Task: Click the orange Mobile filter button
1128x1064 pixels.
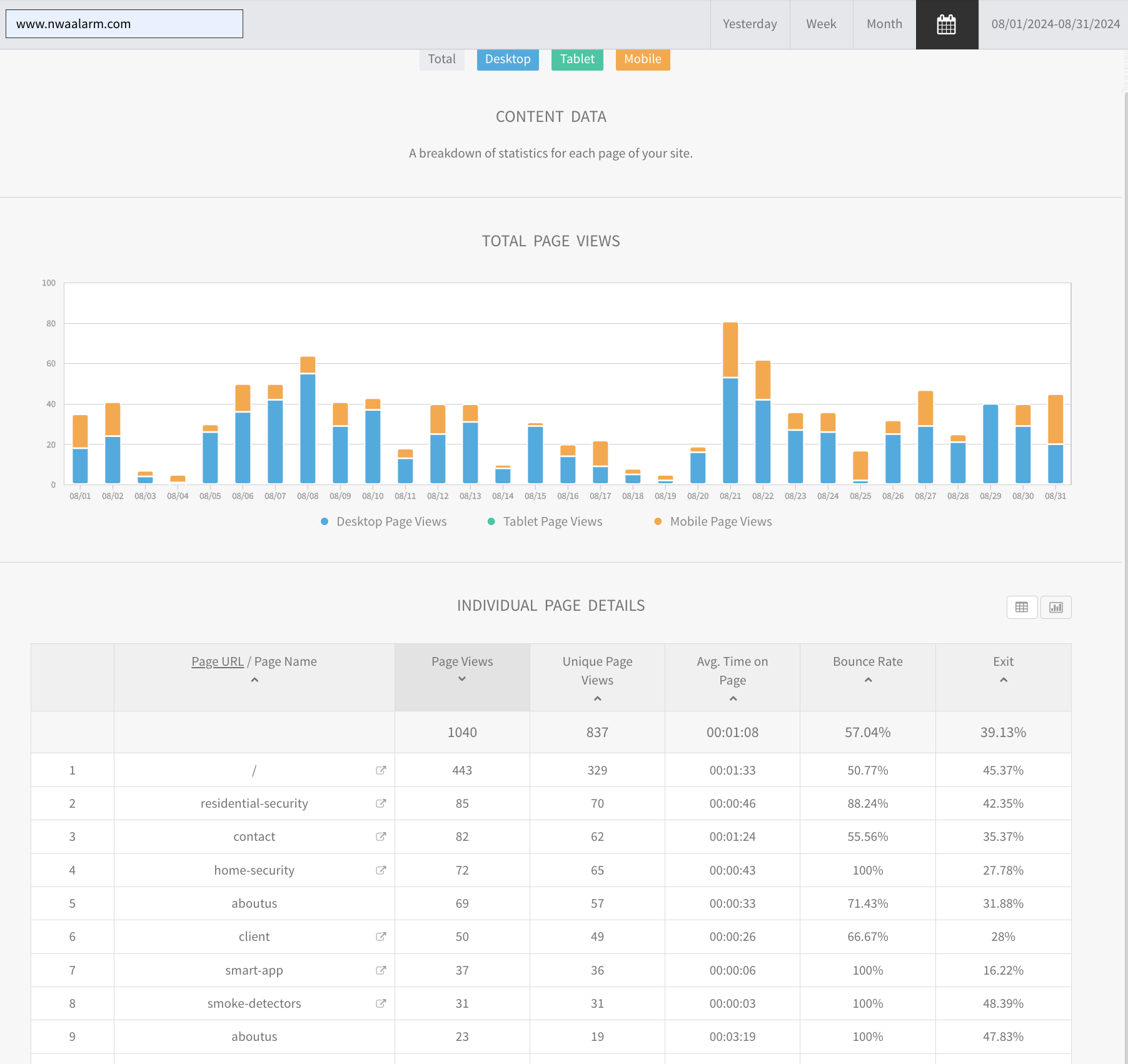Action: tap(642, 59)
